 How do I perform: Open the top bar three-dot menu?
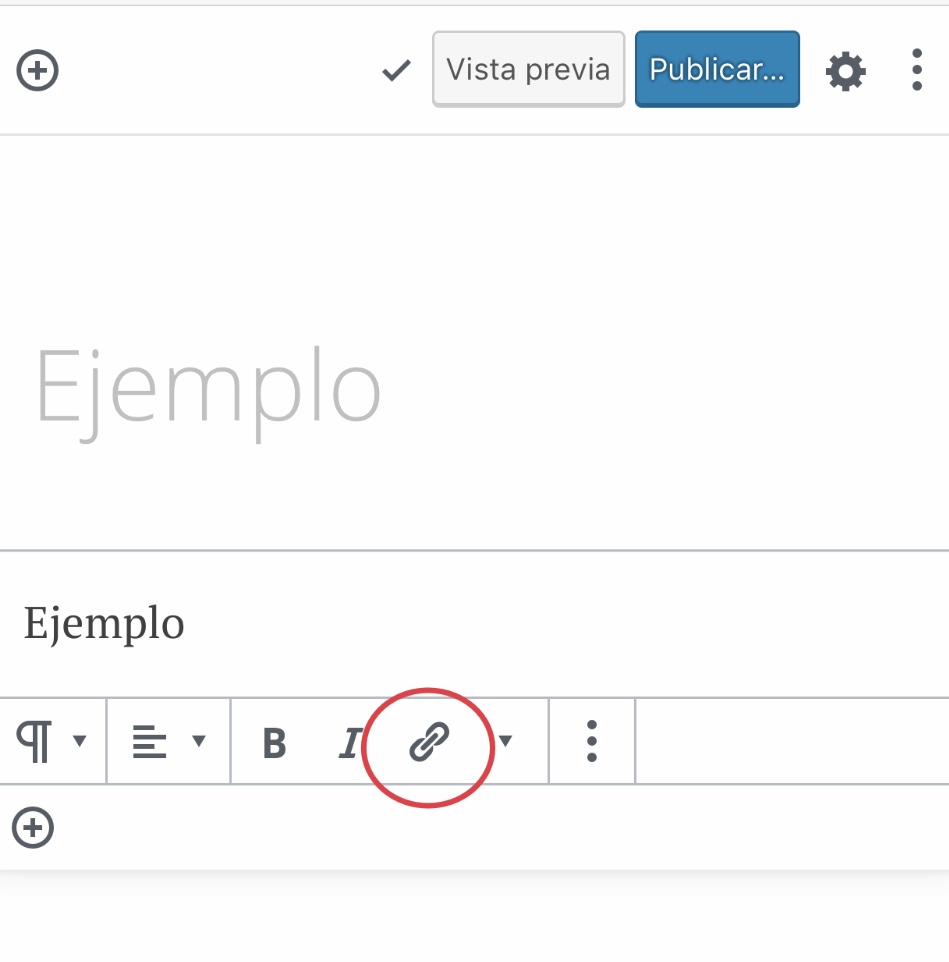[x=917, y=71]
